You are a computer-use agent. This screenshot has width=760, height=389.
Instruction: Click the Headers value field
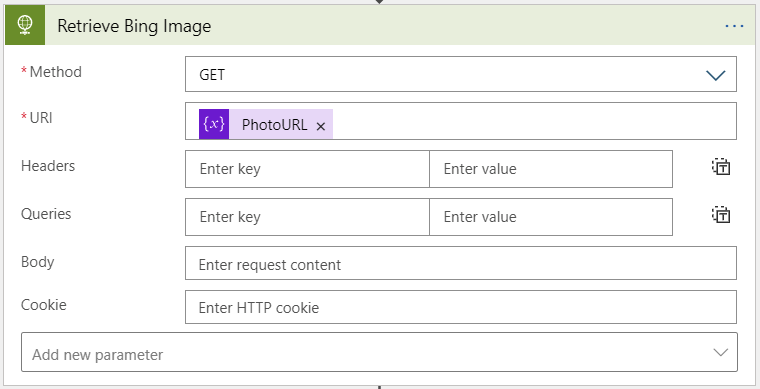tap(551, 169)
